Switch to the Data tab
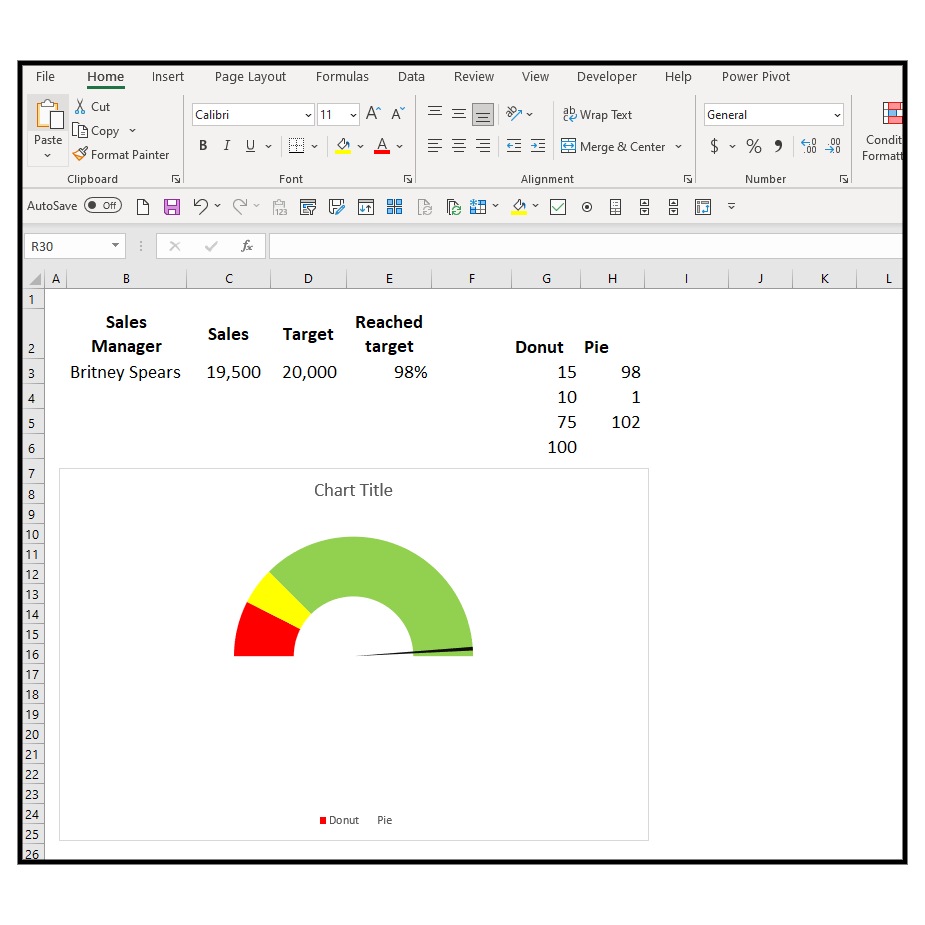This screenshot has width=925, height=925. point(411,77)
